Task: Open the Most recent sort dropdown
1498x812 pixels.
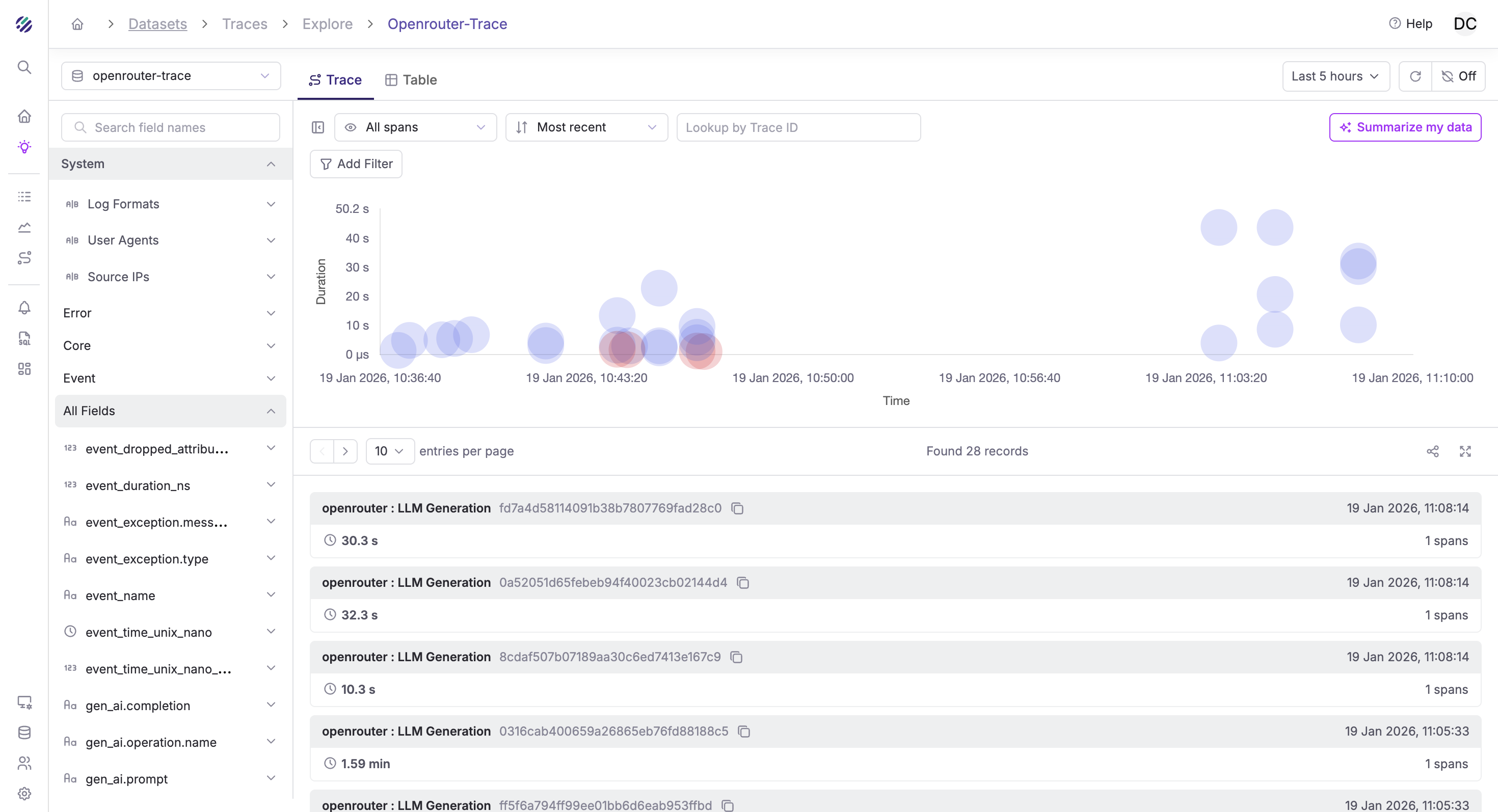Action: point(586,127)
